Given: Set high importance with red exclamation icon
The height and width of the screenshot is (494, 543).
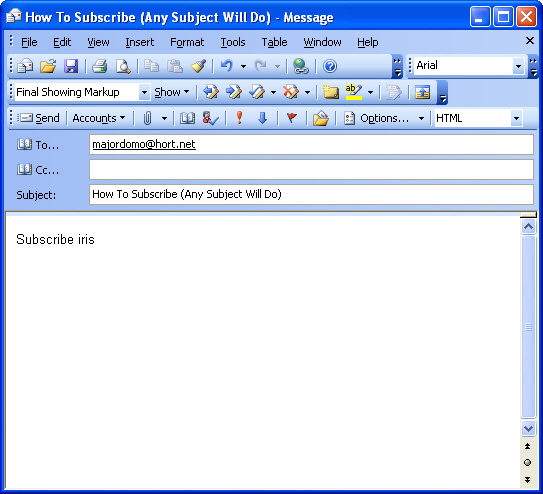Looking at the screenshot, I should point(239,118).
